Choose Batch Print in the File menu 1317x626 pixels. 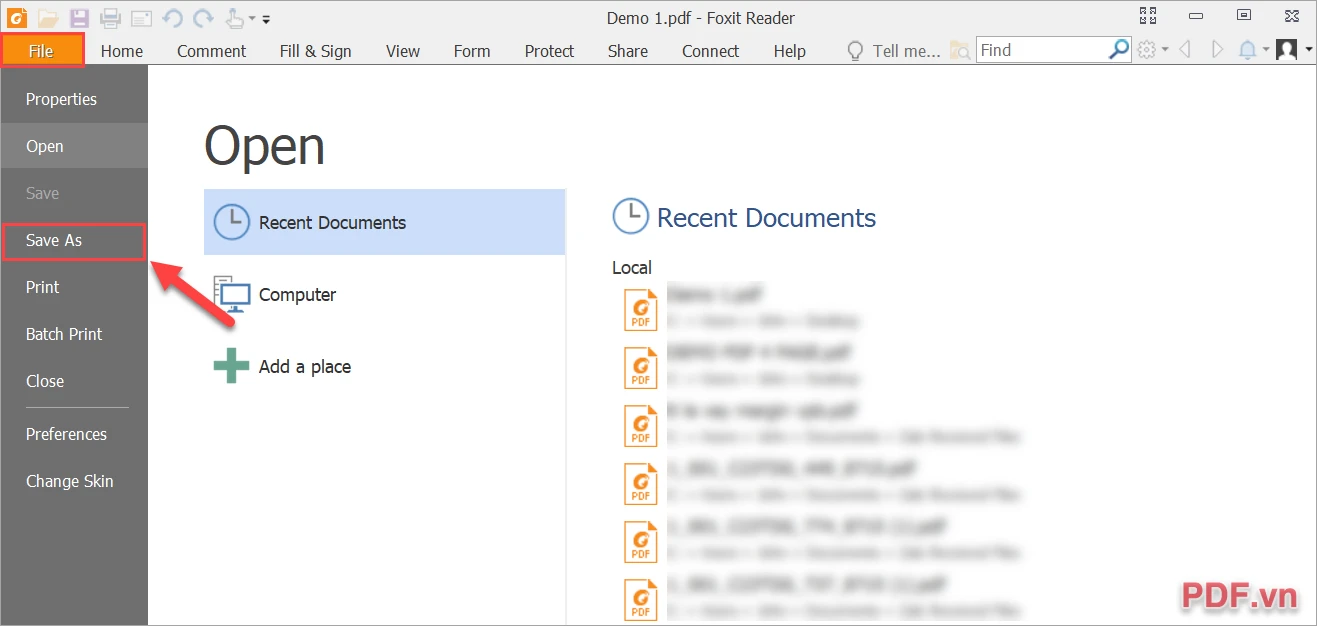click(74, 334)
